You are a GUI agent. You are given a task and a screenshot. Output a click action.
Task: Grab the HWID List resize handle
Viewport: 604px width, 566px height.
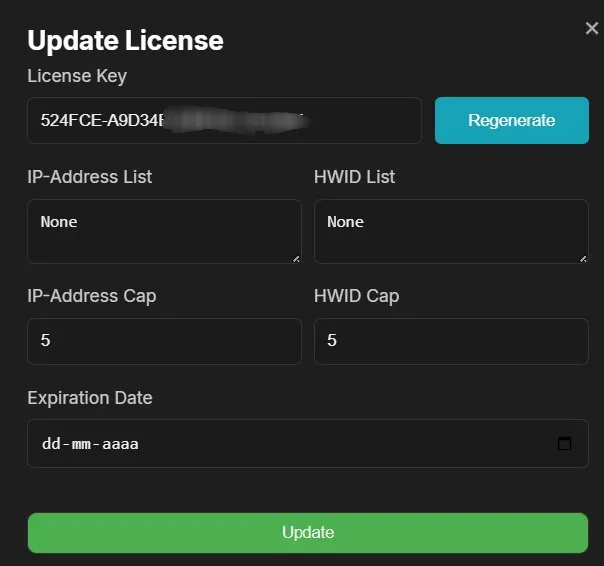583,258
